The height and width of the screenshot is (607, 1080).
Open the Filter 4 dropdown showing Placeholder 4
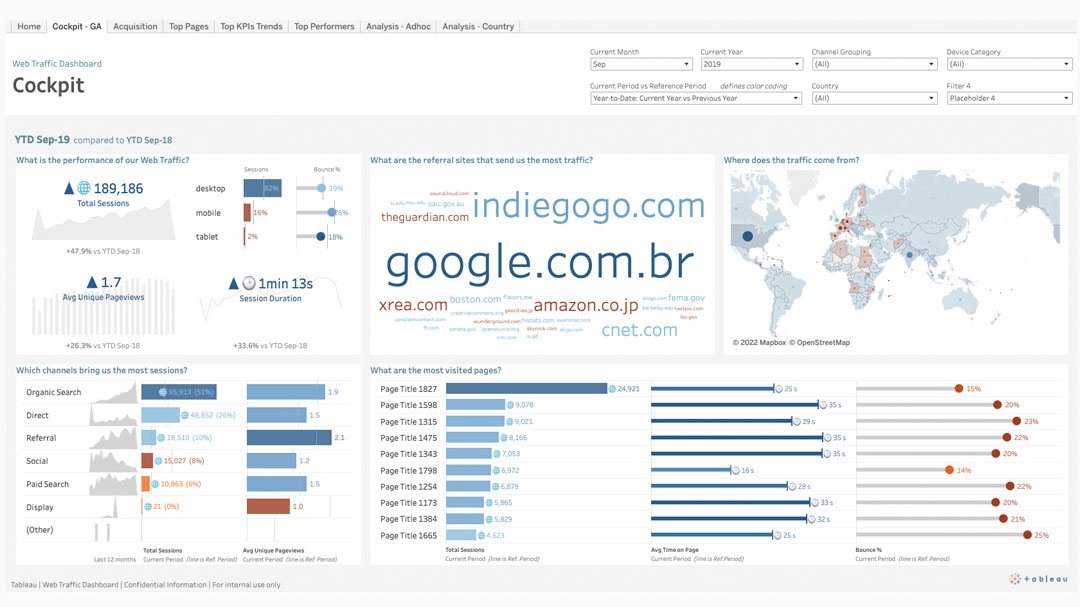(x=1008, y=98)
